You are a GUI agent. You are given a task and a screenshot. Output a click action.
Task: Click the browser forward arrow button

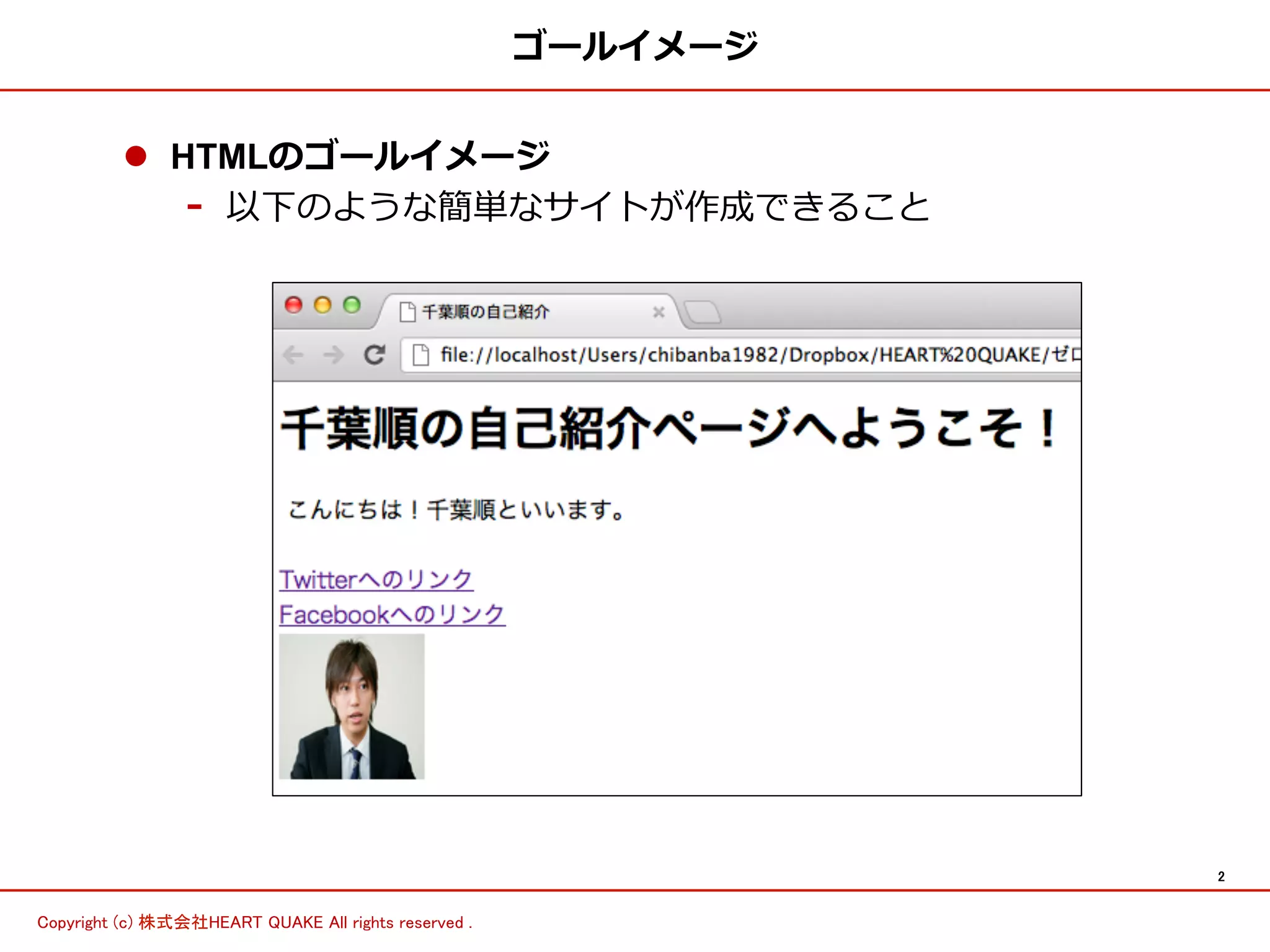click(334, 355)
